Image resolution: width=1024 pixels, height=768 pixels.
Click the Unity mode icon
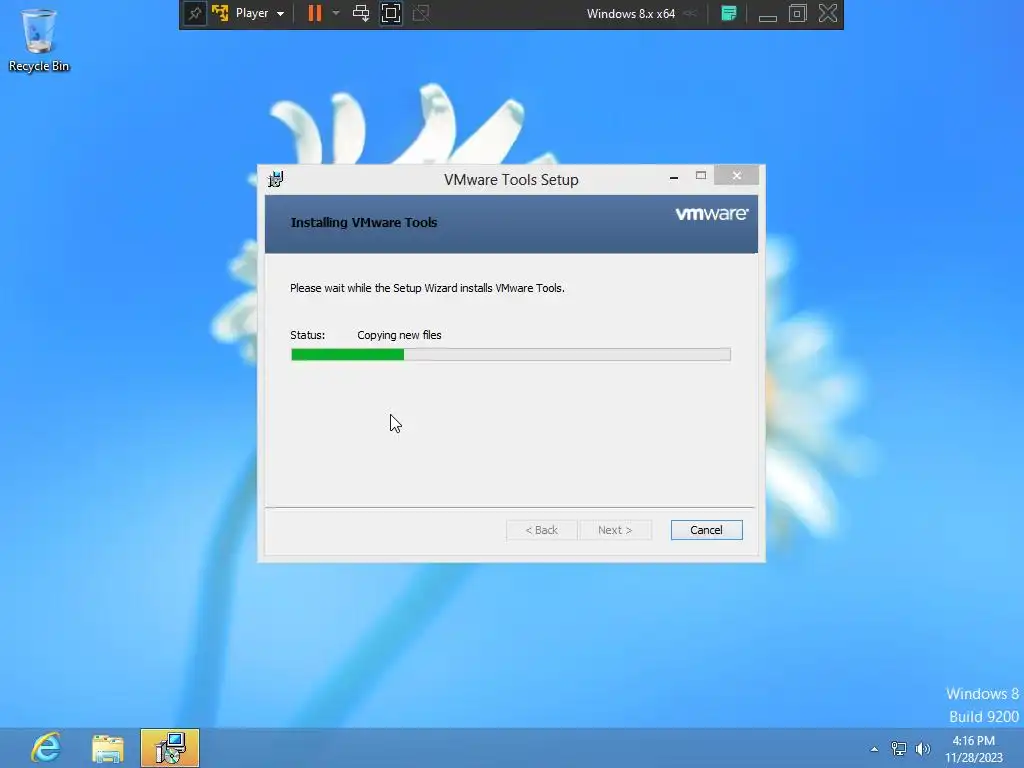(421, 14)
